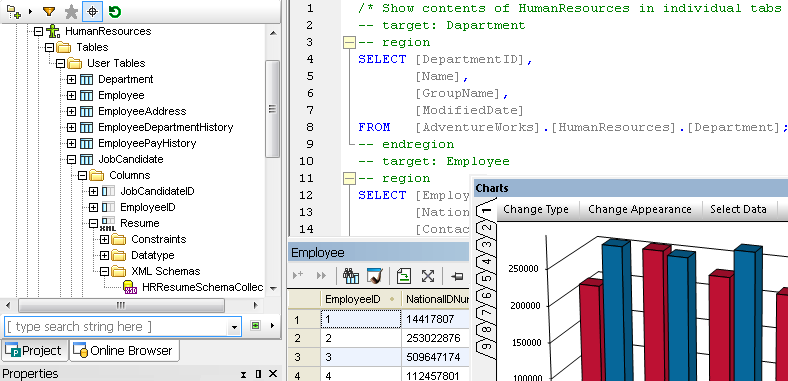Collapse the XML Schemas folder
The image size is (788, 381).
pyautogui.click(x=105, y=272)
